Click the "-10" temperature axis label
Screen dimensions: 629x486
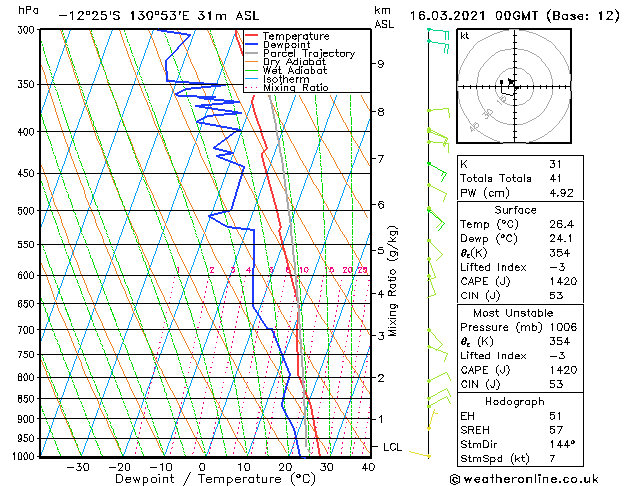[x=161, y=468]
